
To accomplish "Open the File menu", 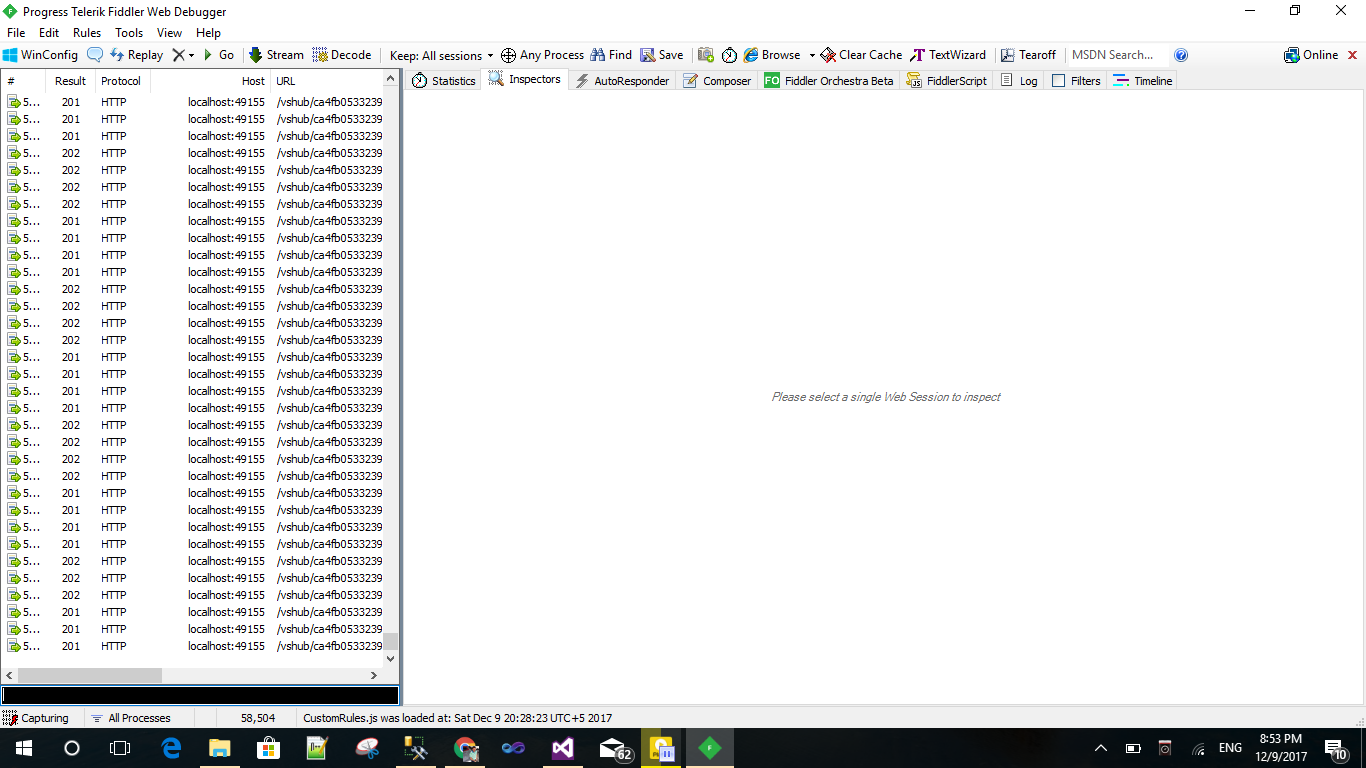I will point(16,33).
